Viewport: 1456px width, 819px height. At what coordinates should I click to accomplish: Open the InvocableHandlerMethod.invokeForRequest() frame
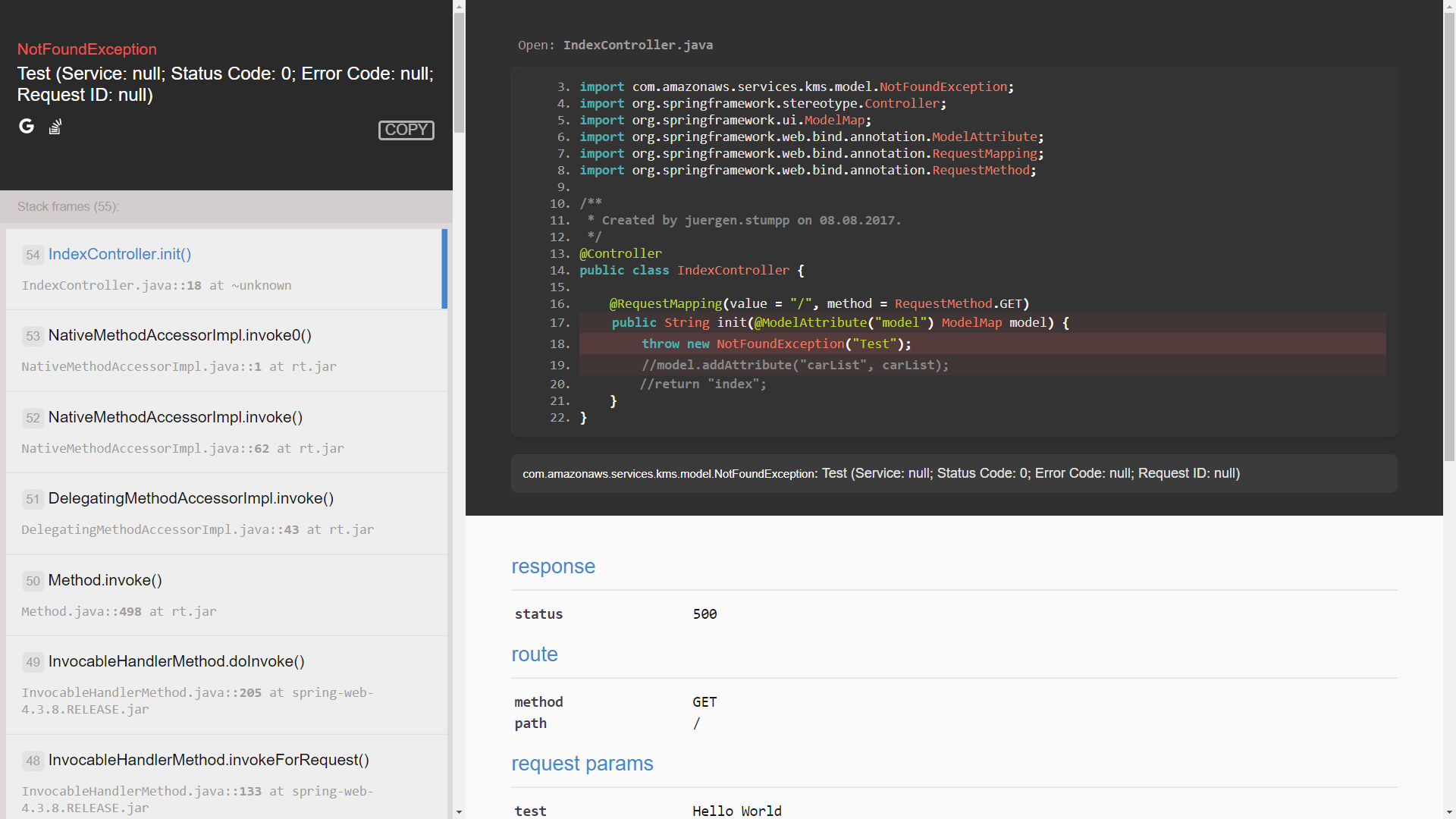click(x=209, y=760)
